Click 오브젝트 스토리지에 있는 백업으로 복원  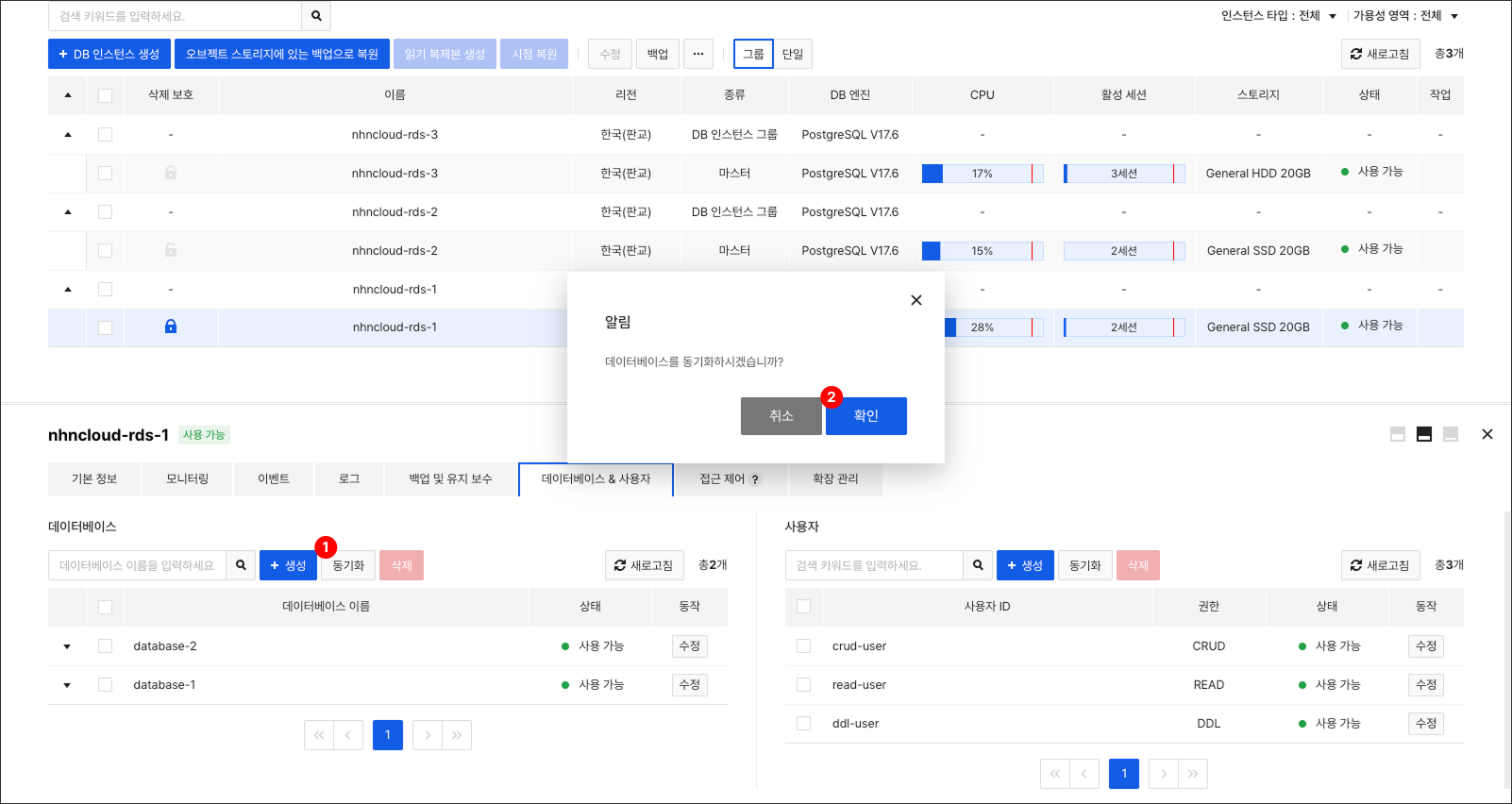[282, 54]
